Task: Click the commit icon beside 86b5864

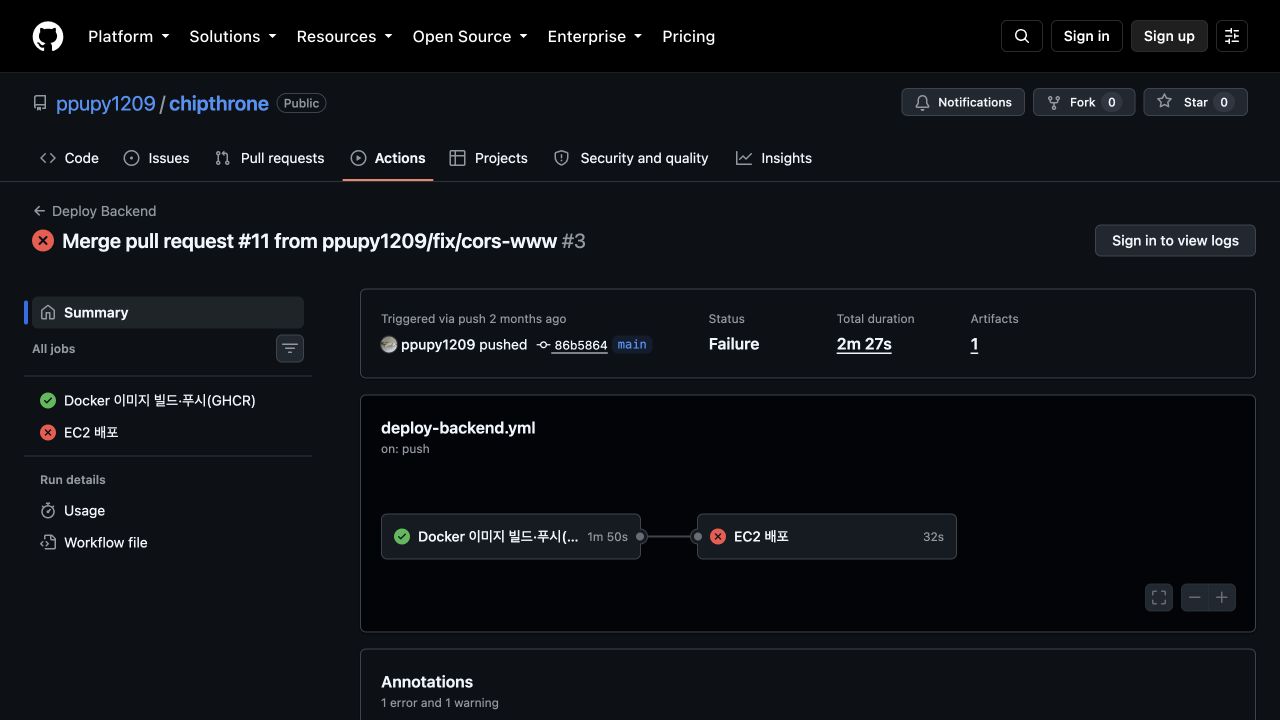Action: point(543,345)
